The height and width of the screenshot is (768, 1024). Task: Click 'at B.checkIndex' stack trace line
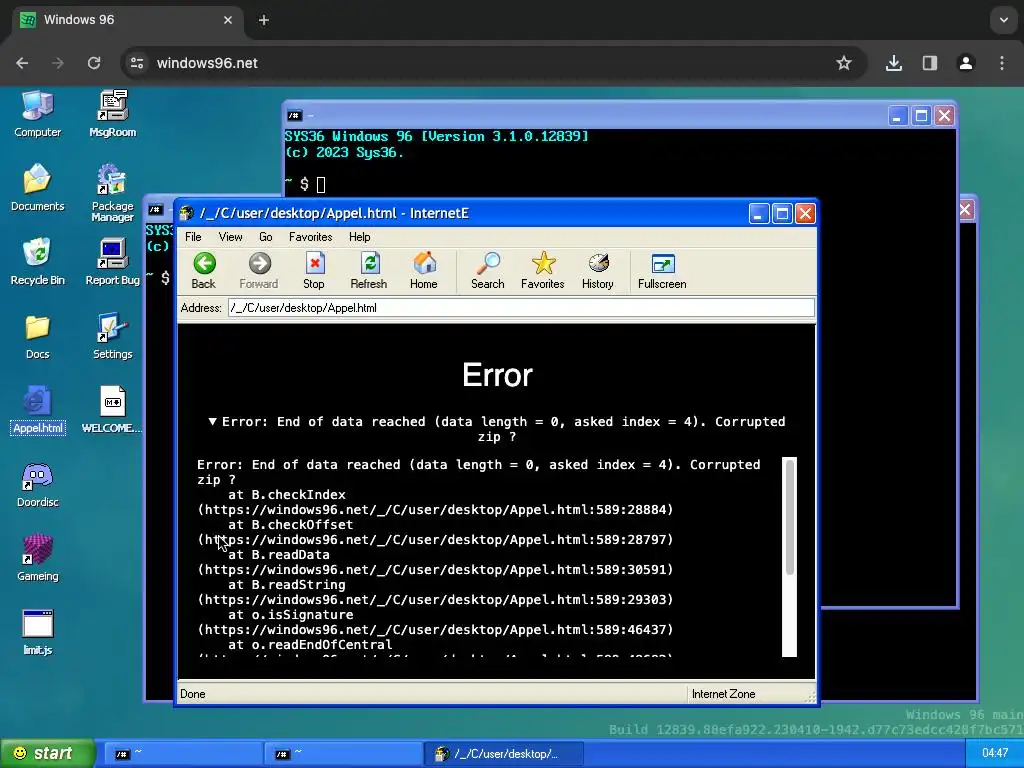click(x=287, y=494)
